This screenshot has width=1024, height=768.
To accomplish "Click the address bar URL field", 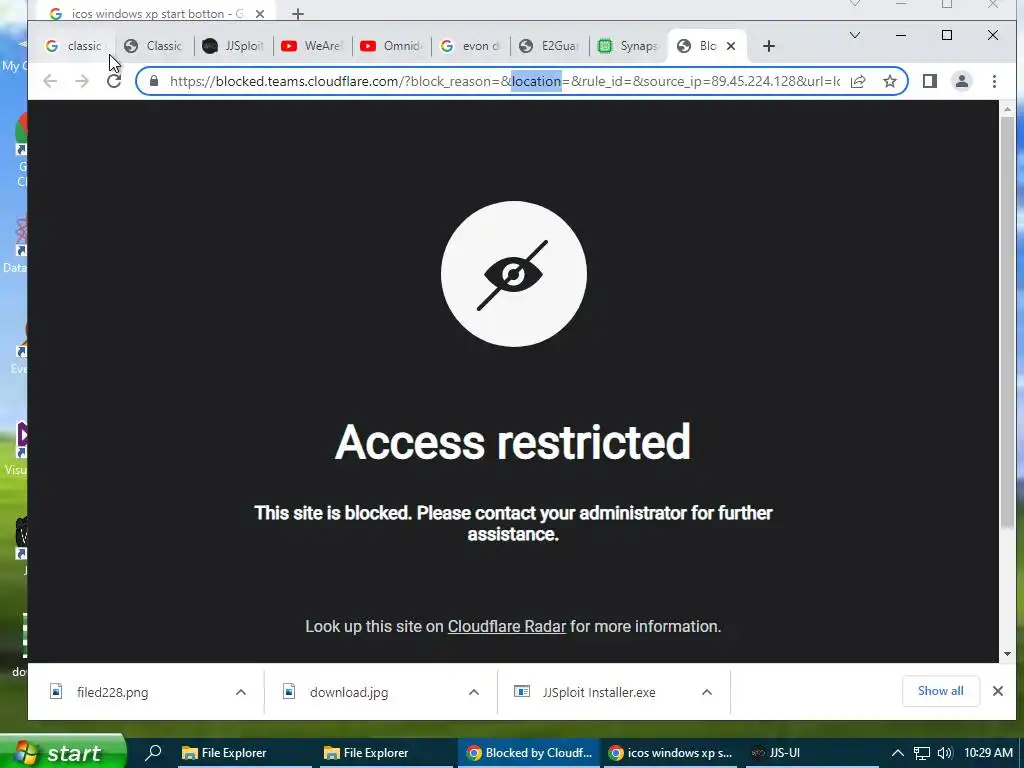I will pos(504,81).
